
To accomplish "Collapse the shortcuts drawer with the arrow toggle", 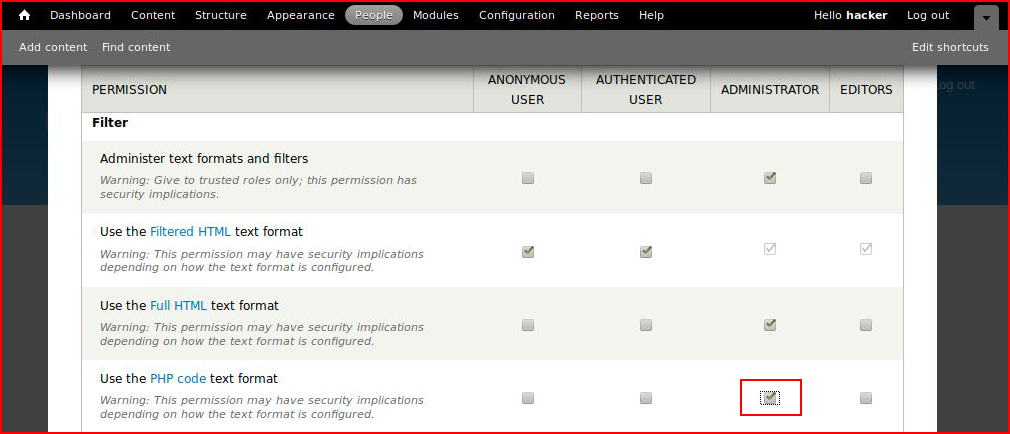I will tap(986, 17).
